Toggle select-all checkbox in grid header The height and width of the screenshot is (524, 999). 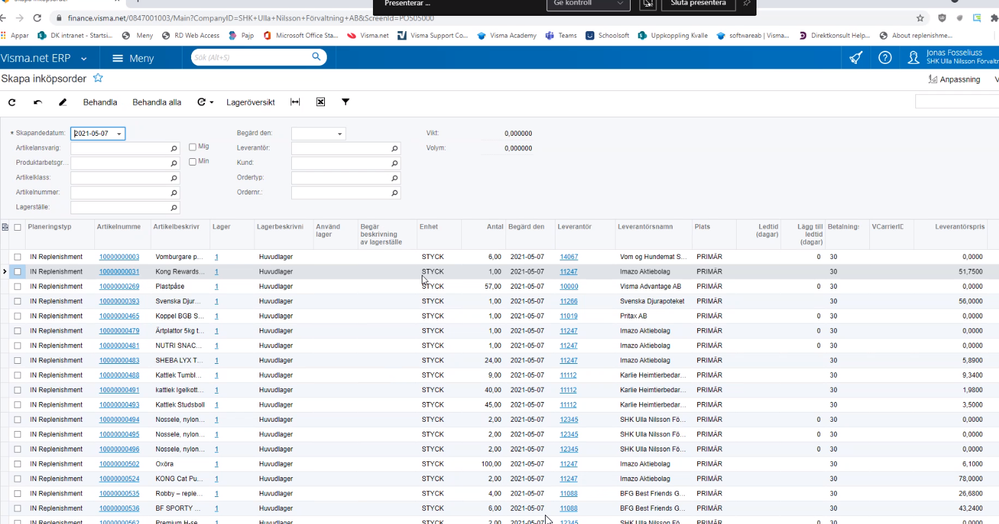(18, 227)
